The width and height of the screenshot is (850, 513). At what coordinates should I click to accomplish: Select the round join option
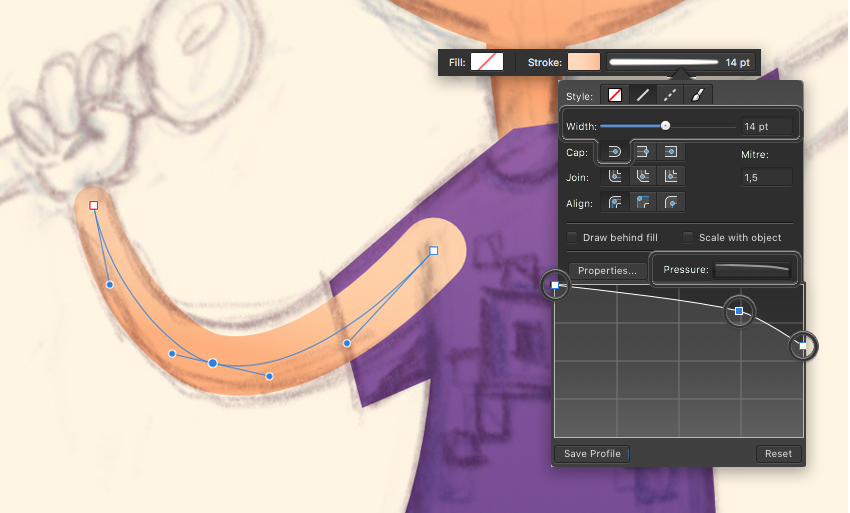click(x=616, y=177)
